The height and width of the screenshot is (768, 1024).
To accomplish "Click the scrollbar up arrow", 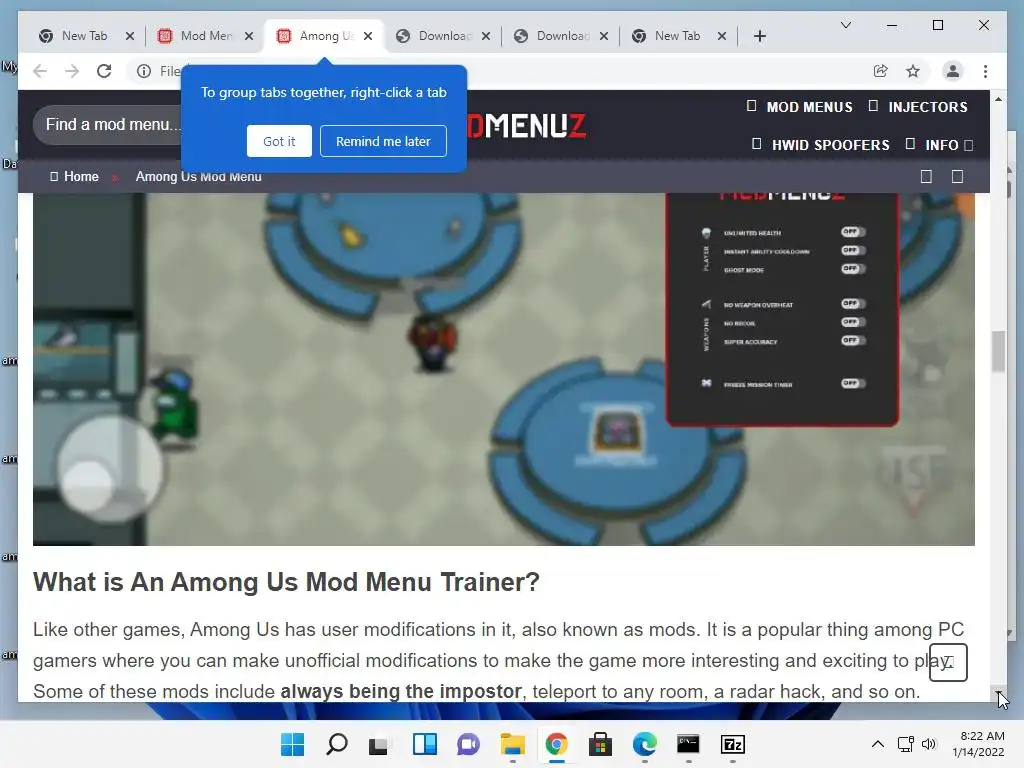I will (x=998, y=99).
